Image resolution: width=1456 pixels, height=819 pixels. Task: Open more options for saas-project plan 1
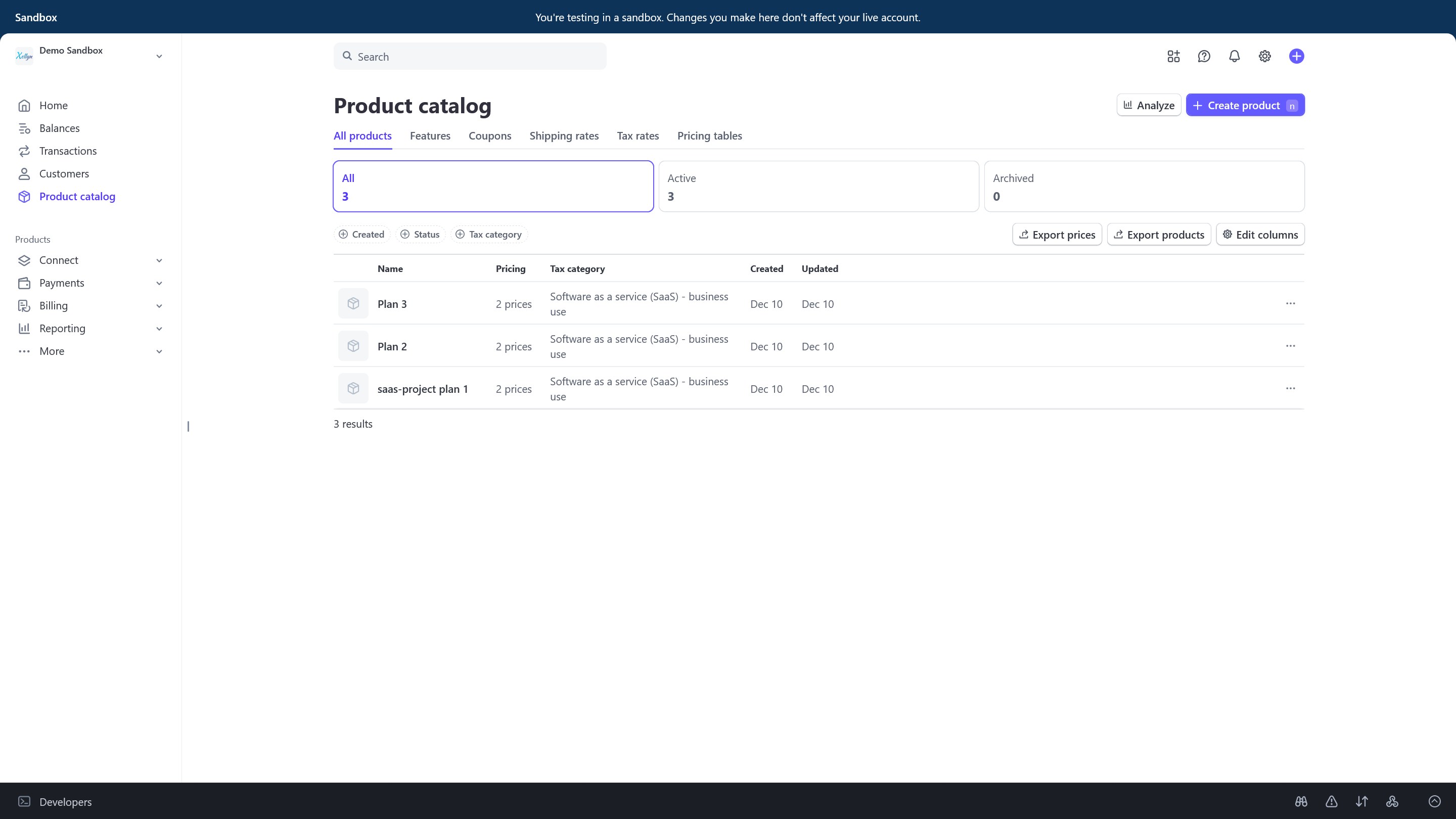(1290, 388)
